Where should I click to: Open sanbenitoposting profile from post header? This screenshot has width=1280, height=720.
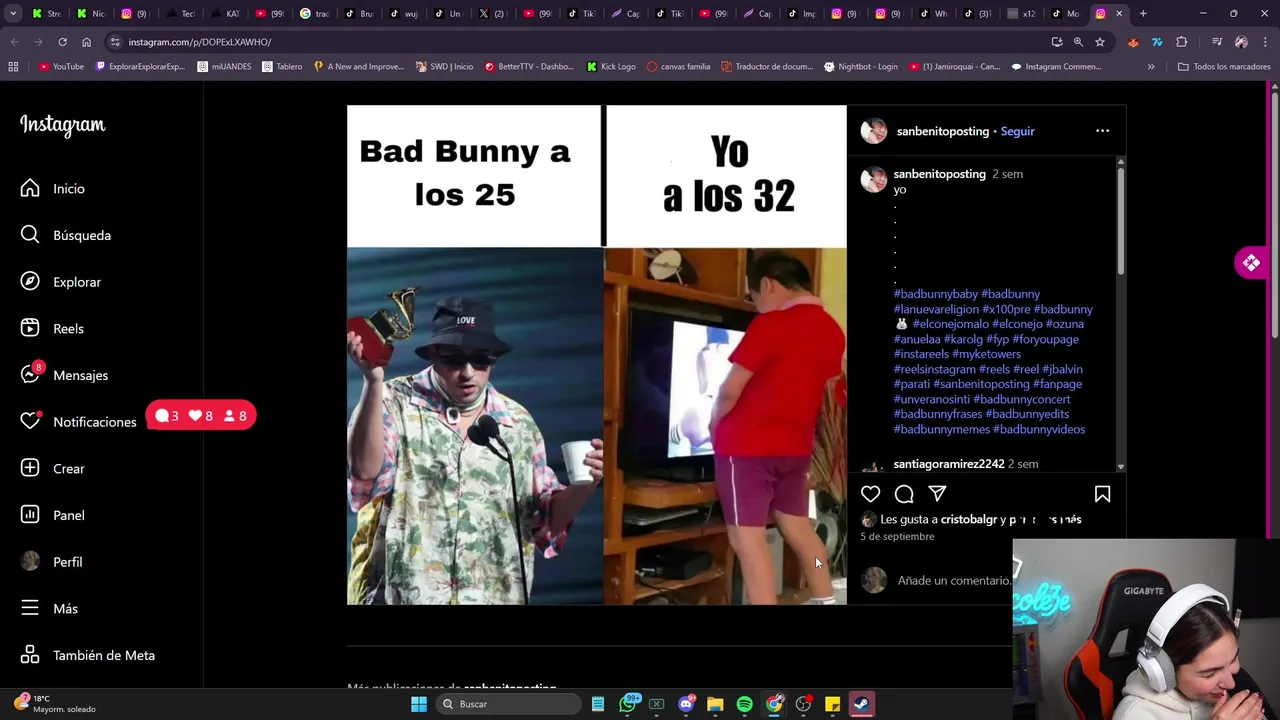pos(942,131)
